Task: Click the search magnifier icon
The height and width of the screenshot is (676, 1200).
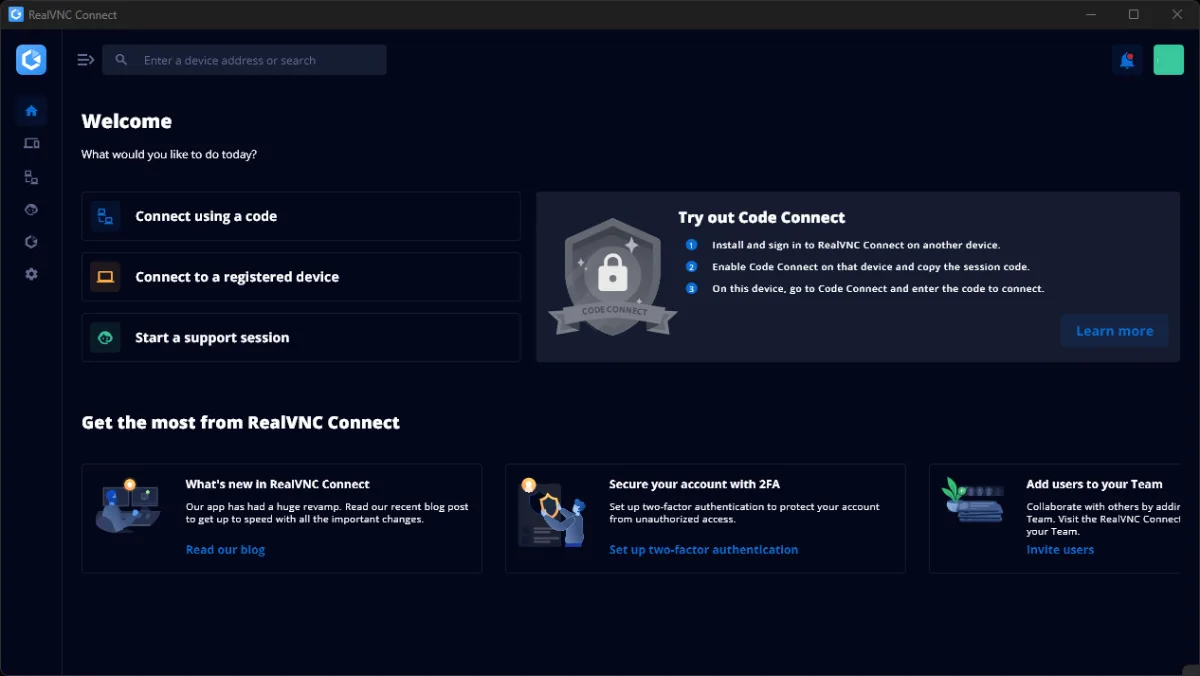Action: [121, 60]
